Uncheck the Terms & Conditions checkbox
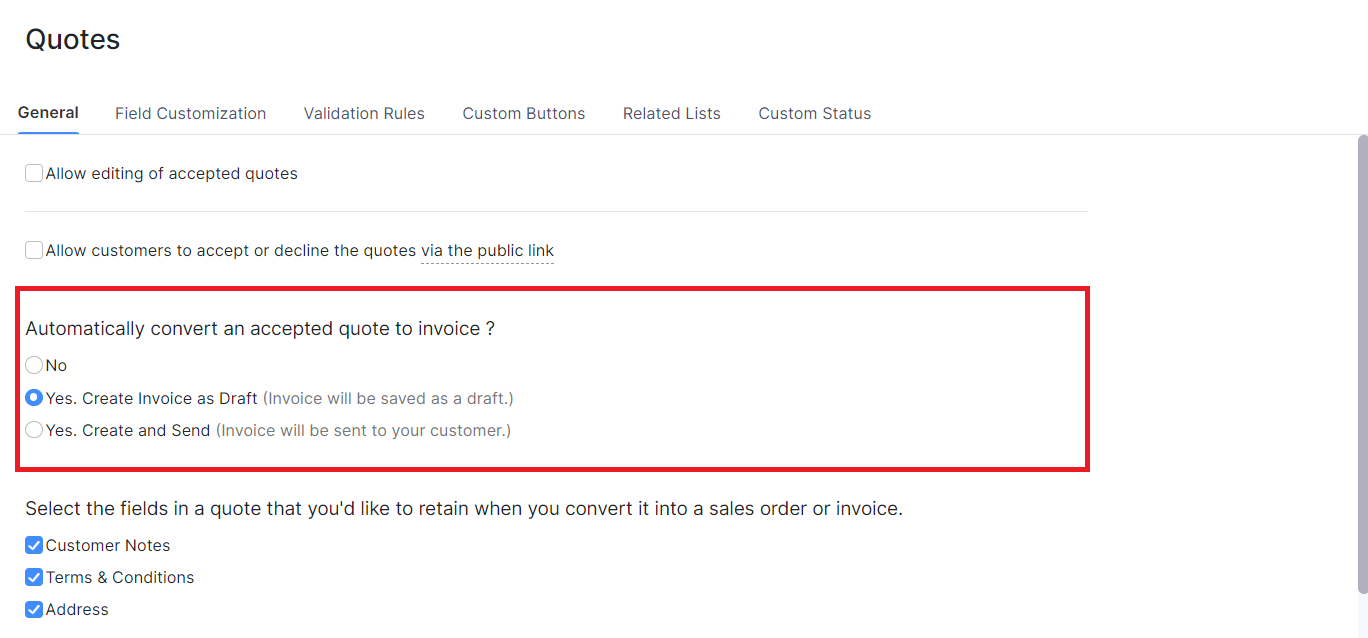 (x=34, y=577)
